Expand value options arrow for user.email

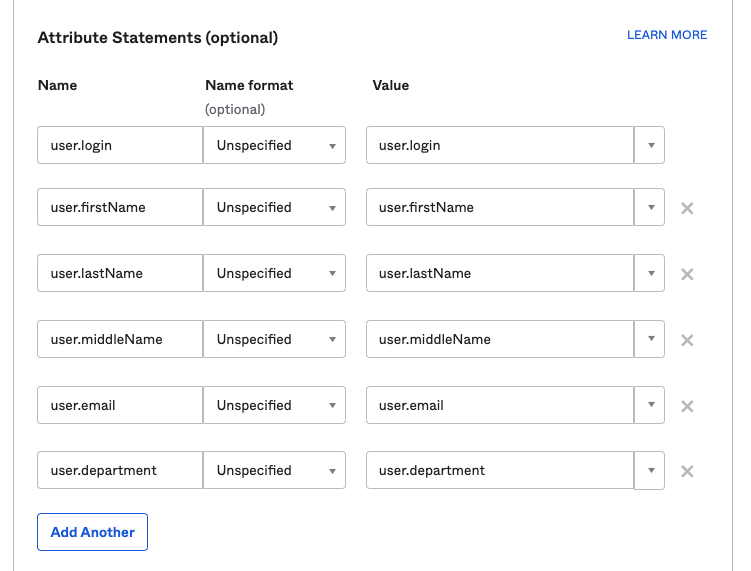click(649, 405)
